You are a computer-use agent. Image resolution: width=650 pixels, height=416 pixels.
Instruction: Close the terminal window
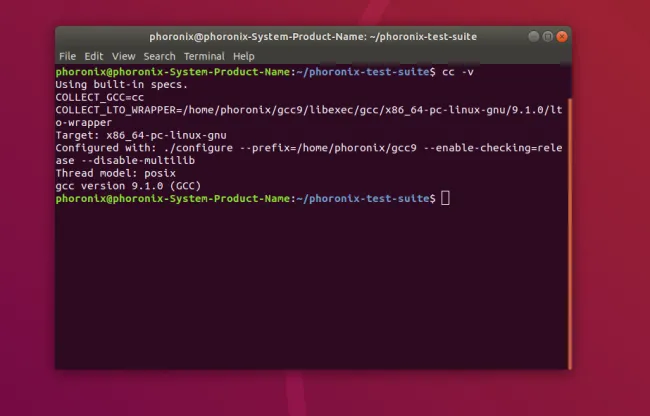coord(562,37)
